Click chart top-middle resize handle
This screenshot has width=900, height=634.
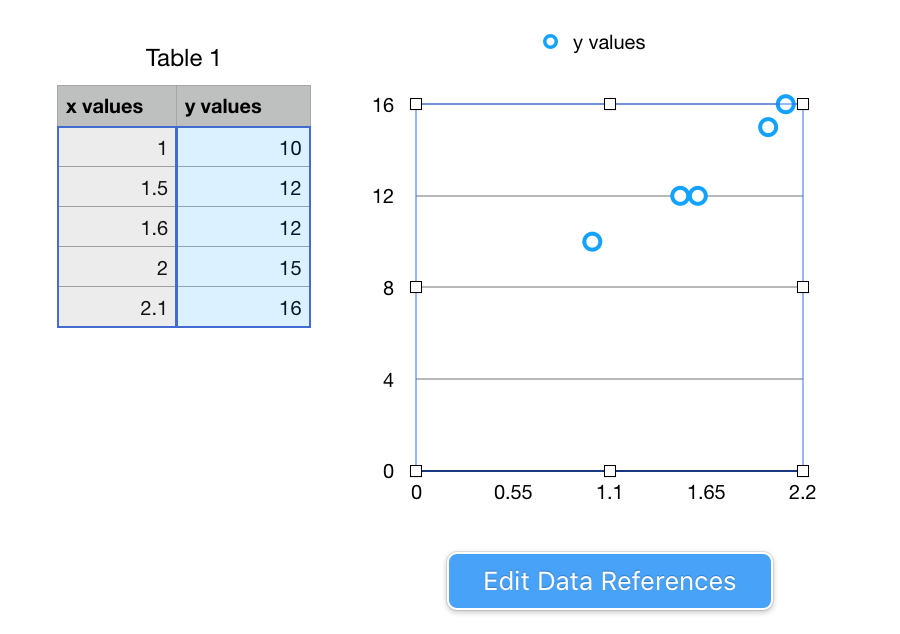(x=610, y=104)
